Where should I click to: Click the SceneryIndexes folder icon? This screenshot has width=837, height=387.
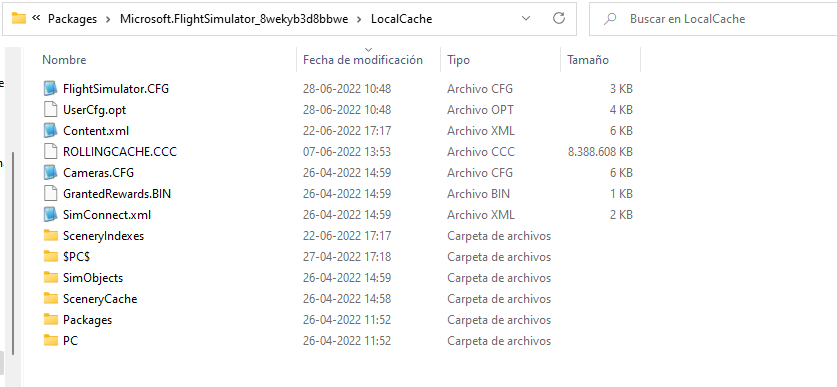[51, 235]
